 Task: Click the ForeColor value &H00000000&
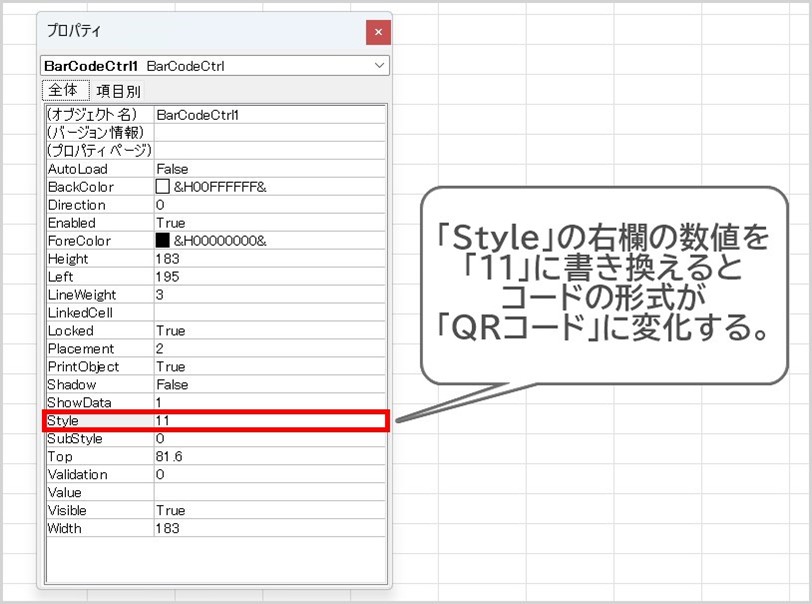click(x=220, y=240)
